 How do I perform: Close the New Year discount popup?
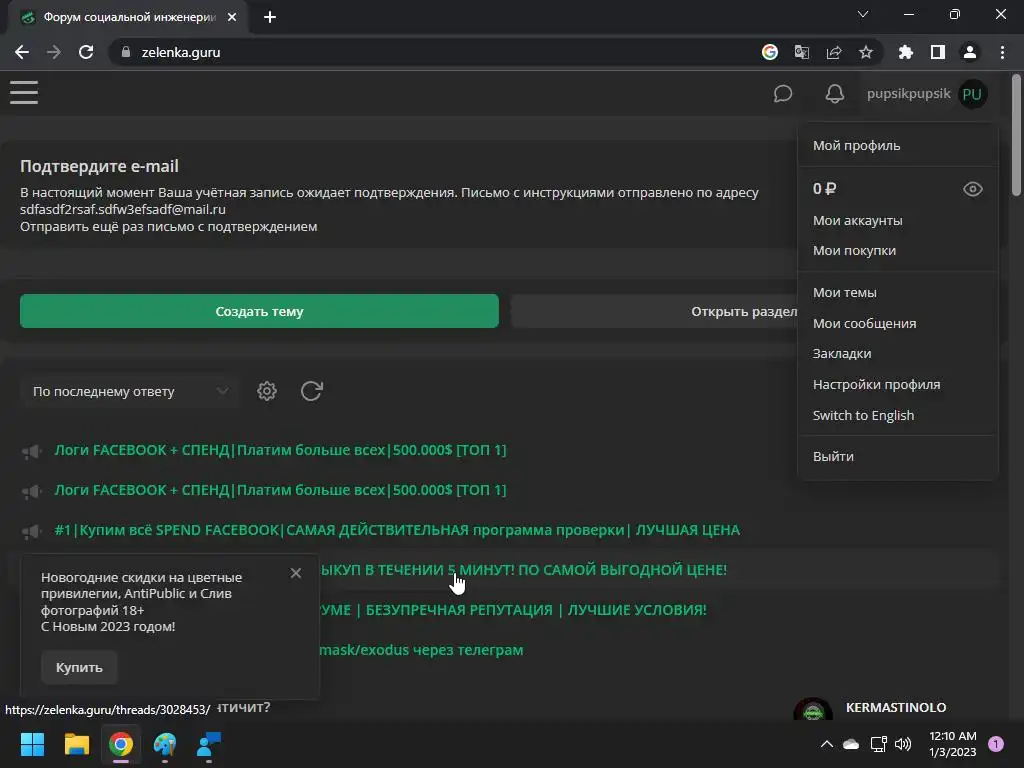click(296, 573)
